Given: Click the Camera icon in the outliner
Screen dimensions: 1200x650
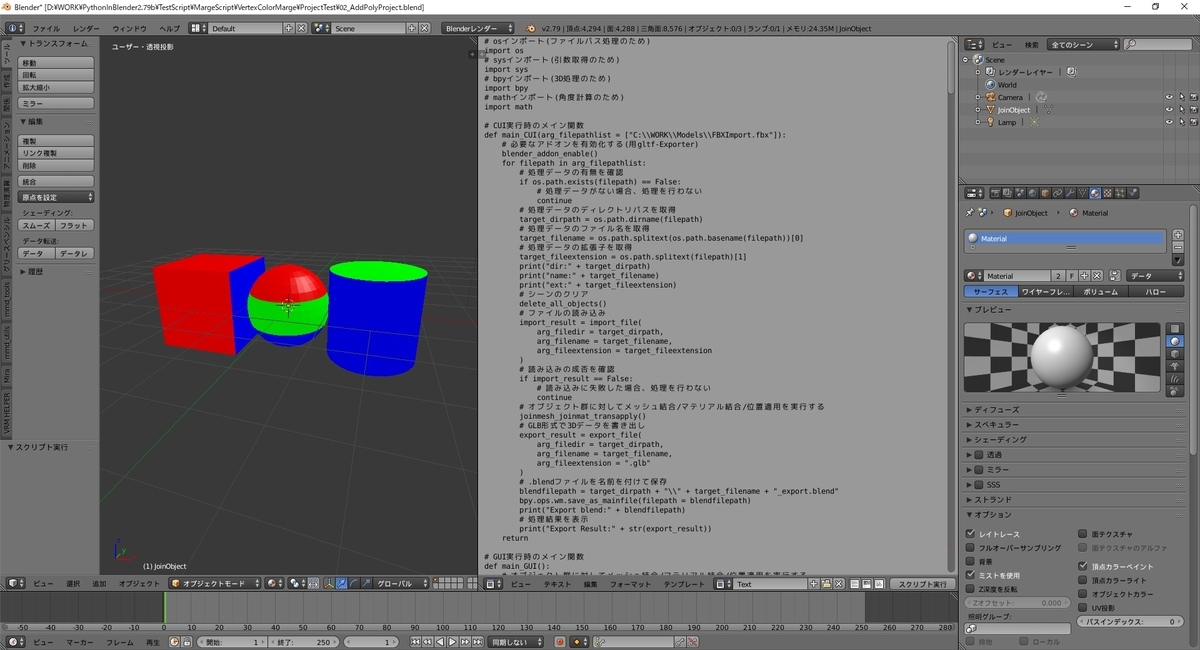Looking at the screenshot, I should (990, 97).
